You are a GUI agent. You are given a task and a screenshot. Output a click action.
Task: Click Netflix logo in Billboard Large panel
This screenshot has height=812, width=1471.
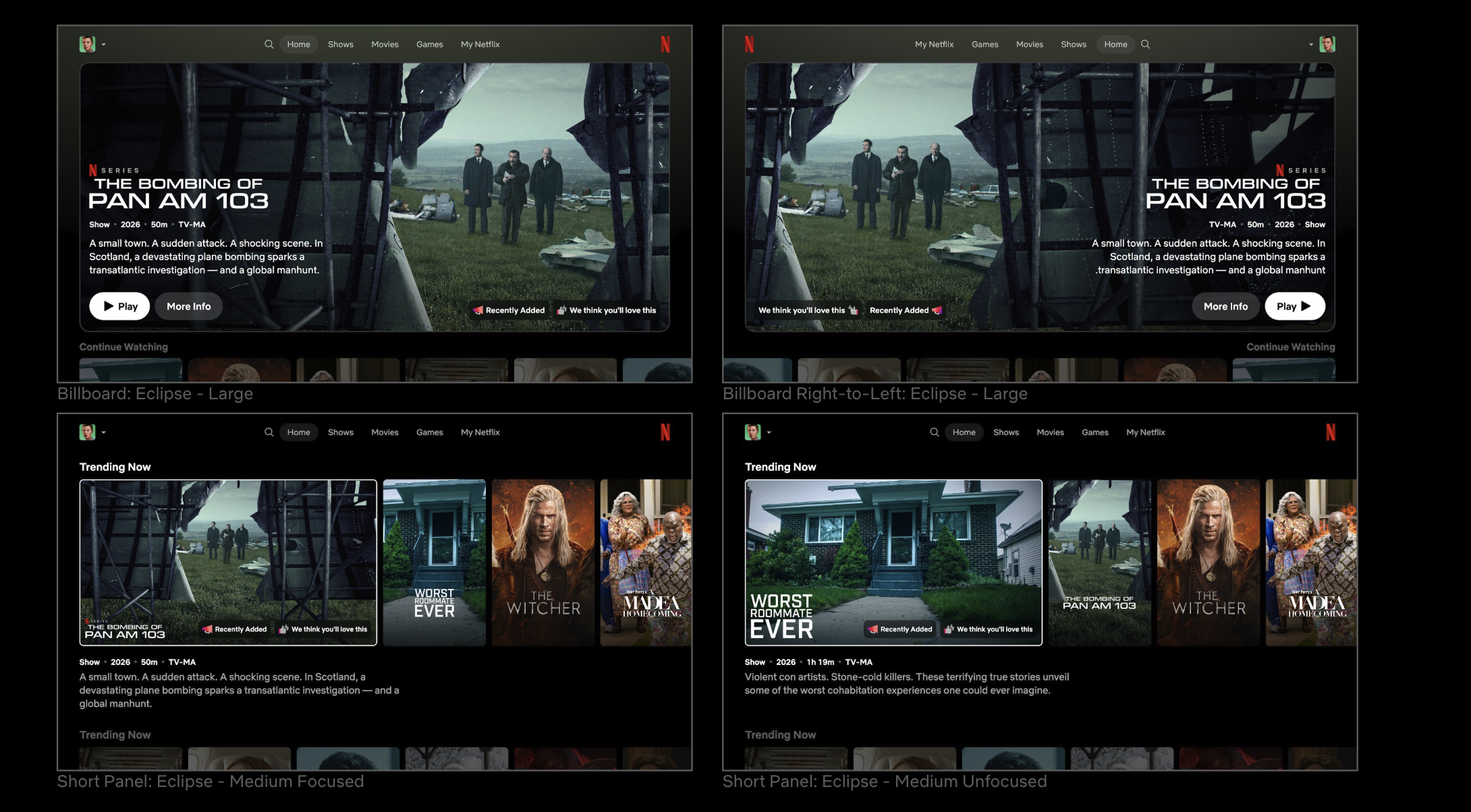click(665, 45)
